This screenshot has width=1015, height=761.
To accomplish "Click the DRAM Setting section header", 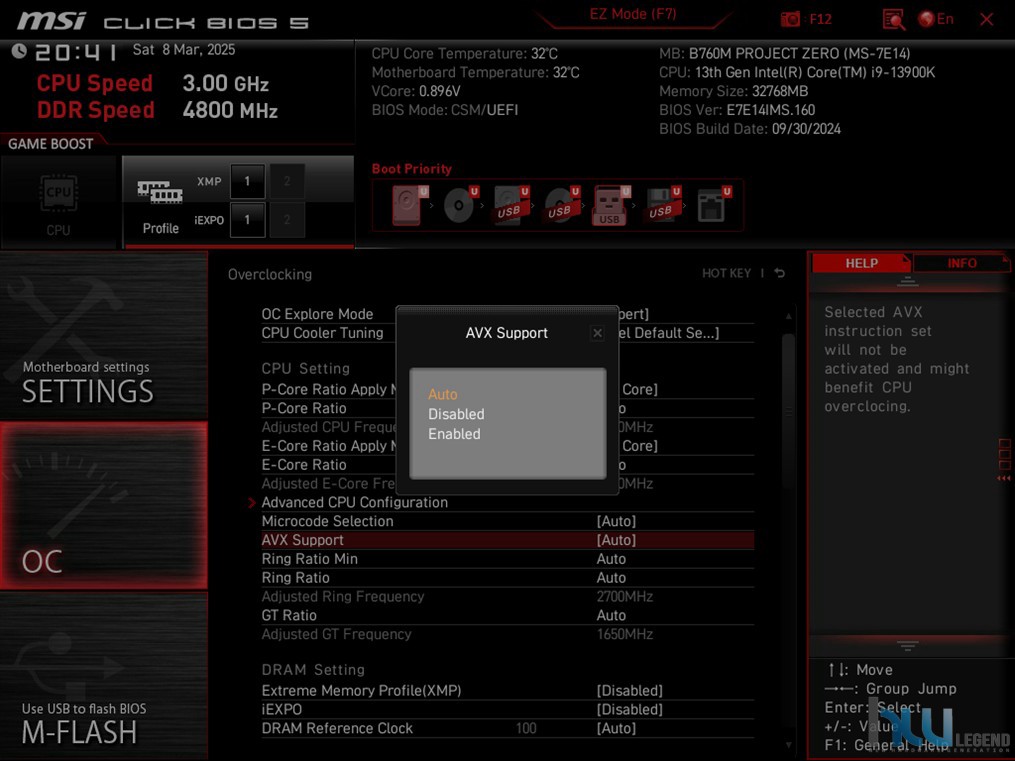I will click(x=313, y=670).
